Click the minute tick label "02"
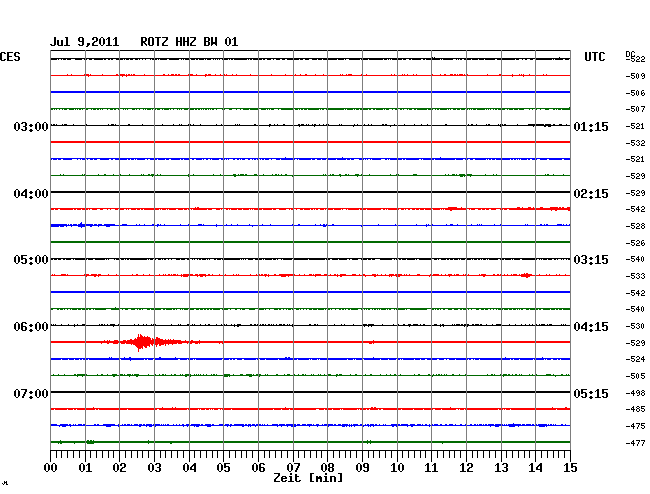Image resolution: width=650 pixels, height=494 pixels. pos(119,468)
